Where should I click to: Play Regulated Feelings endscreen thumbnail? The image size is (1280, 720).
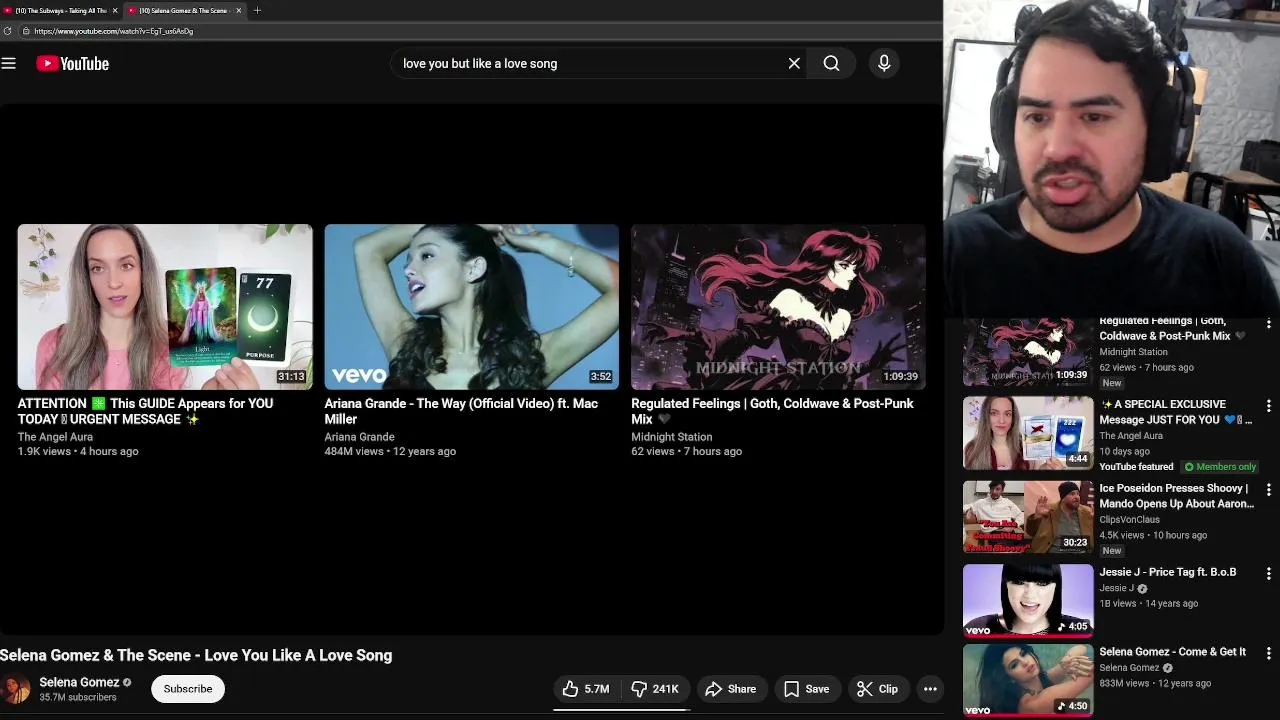(778, 307)
